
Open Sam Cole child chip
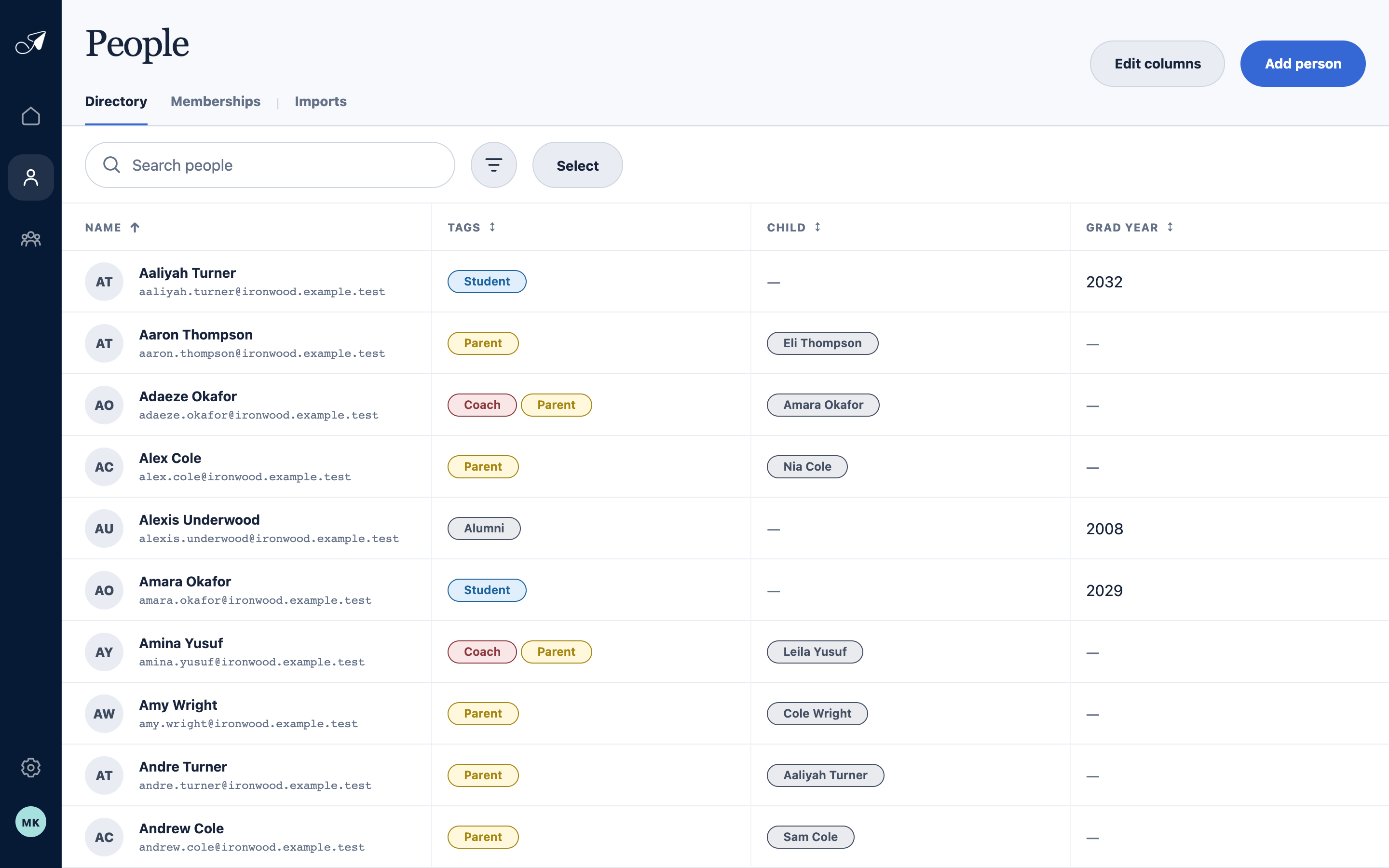click(x=810, y=837)
